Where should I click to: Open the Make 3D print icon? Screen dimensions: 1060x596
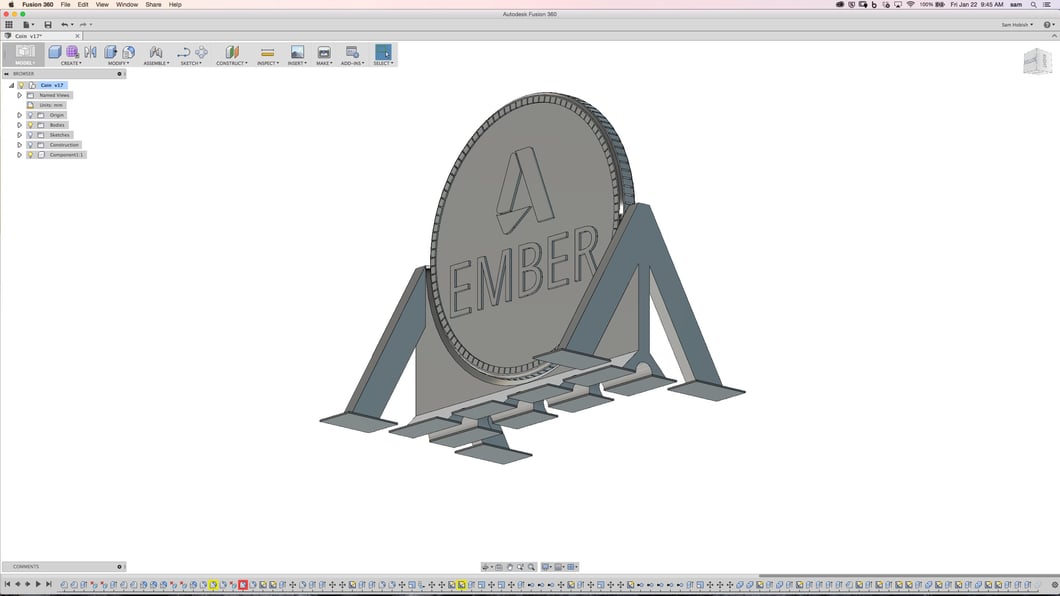324,52
